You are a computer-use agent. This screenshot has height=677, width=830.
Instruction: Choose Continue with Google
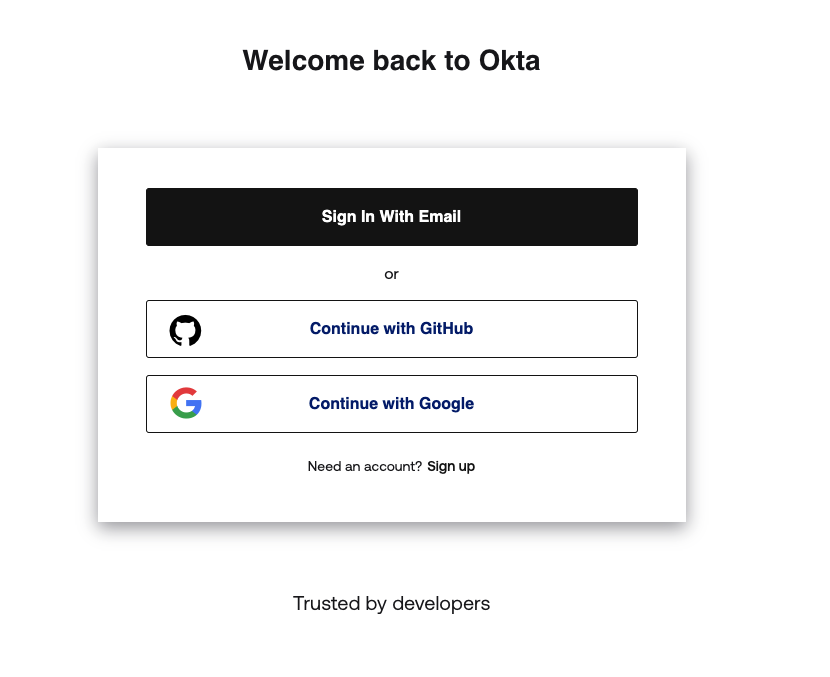392,404
